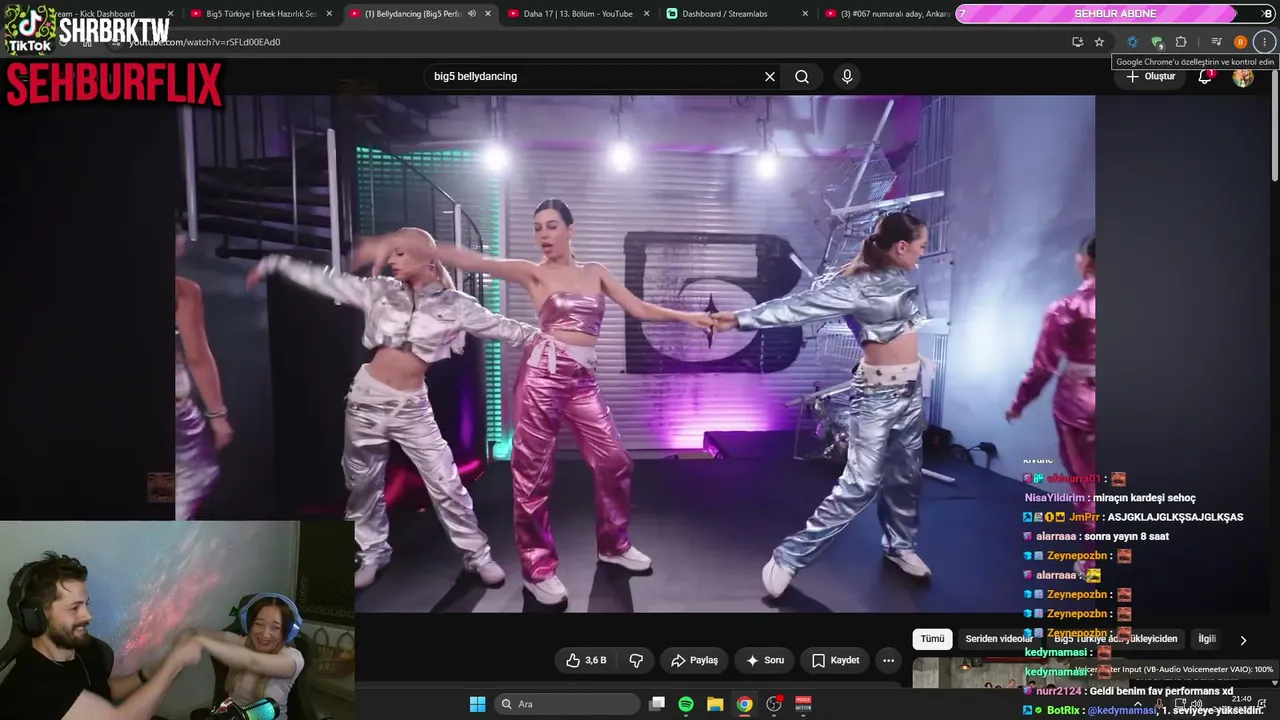The width and height of the screenshot is (1280, 720).
Task: Open YouTube notifications bell
Action: click(1205, 76)
